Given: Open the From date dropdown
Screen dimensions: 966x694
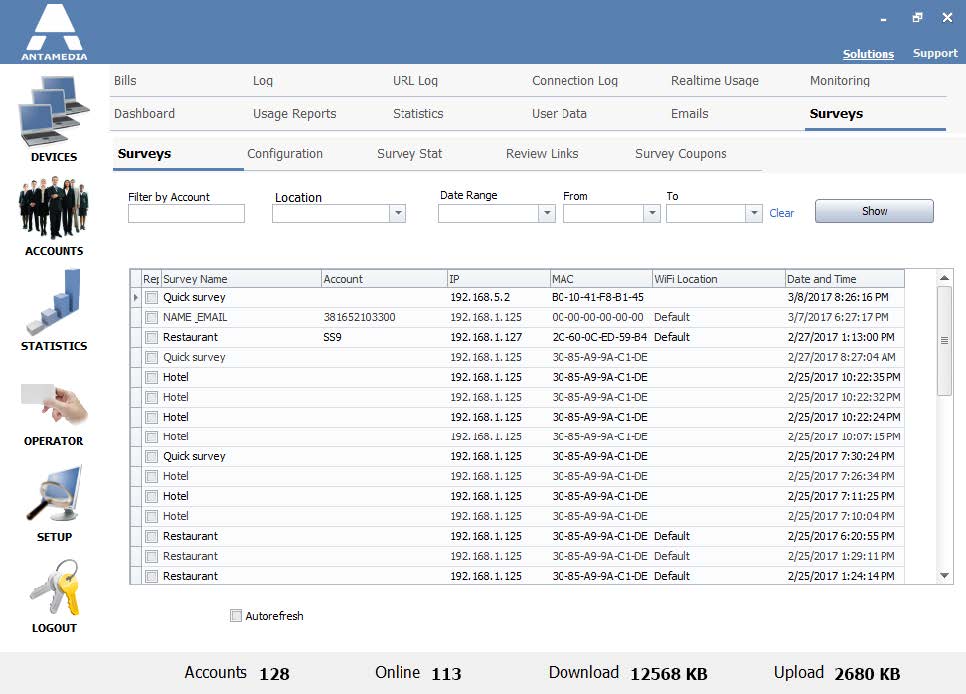Looking at the screenshot, I should pyautogui.click(x=652, y=213).
